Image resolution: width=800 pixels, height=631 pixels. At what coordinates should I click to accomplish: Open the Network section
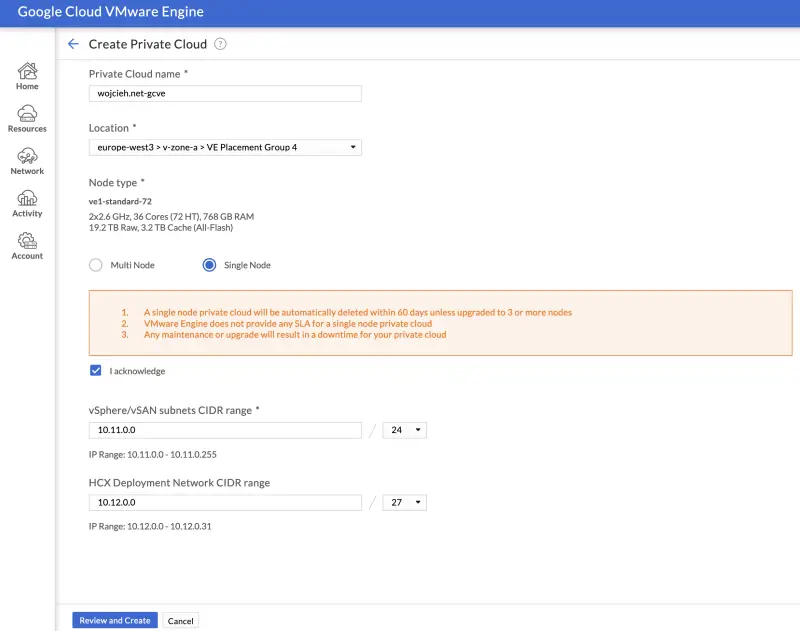point(27,160)
